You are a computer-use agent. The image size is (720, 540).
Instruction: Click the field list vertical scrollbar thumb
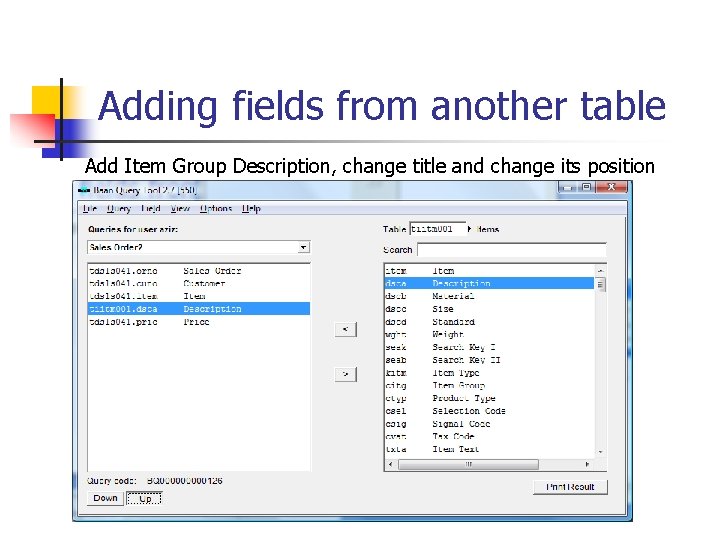(600, 284)
